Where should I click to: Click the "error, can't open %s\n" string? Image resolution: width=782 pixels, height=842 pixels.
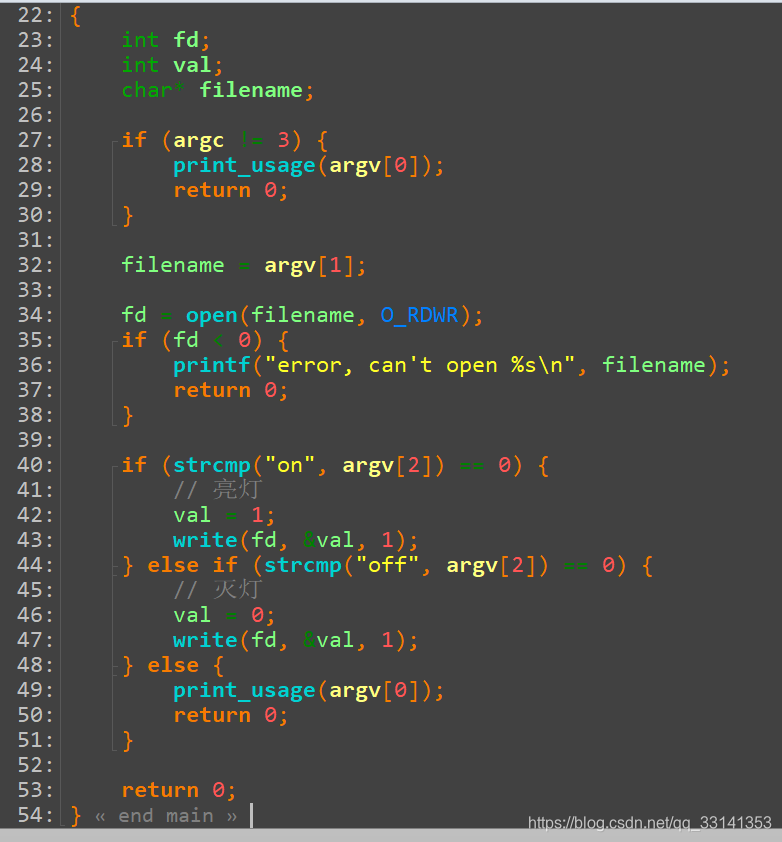[x=419, y=366]
